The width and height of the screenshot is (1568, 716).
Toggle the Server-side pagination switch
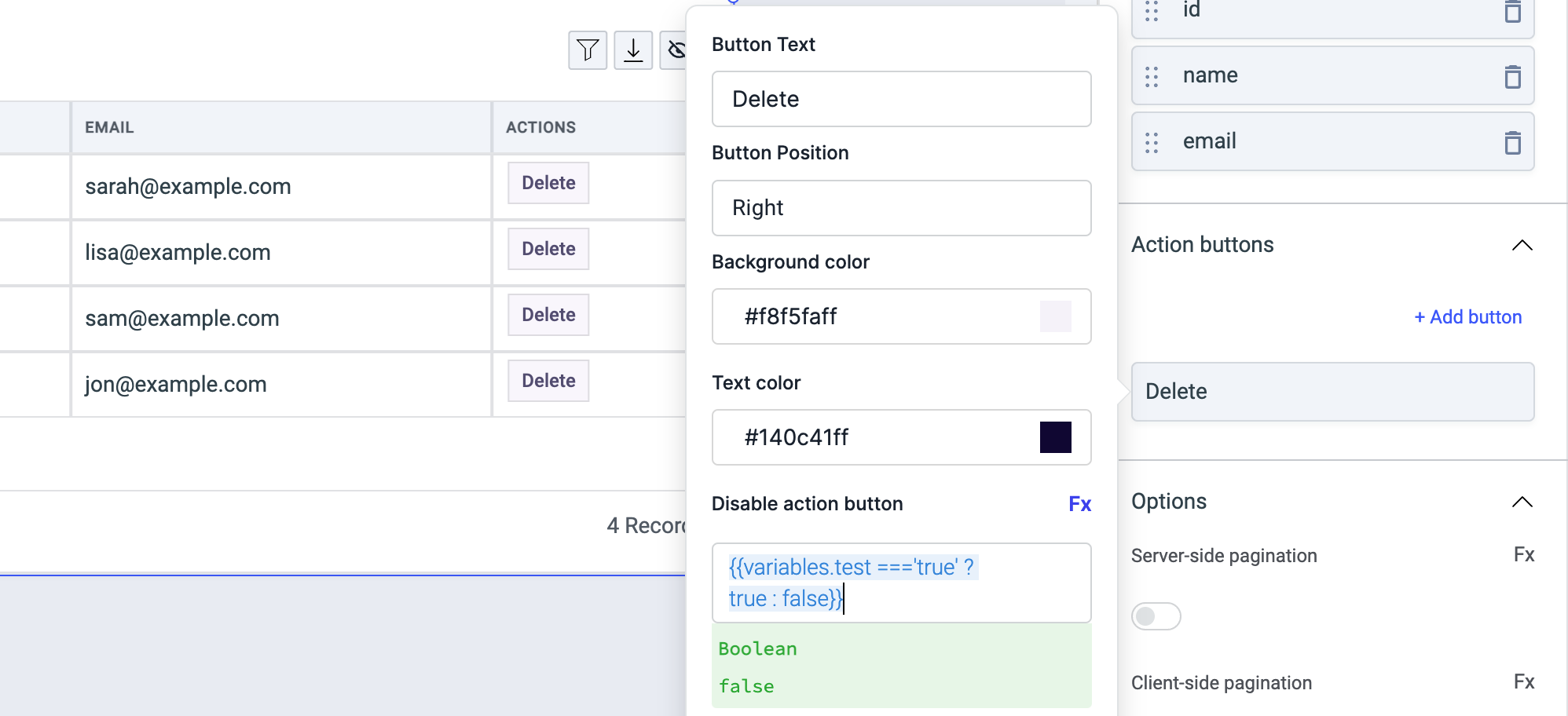tap(1156, 616)
